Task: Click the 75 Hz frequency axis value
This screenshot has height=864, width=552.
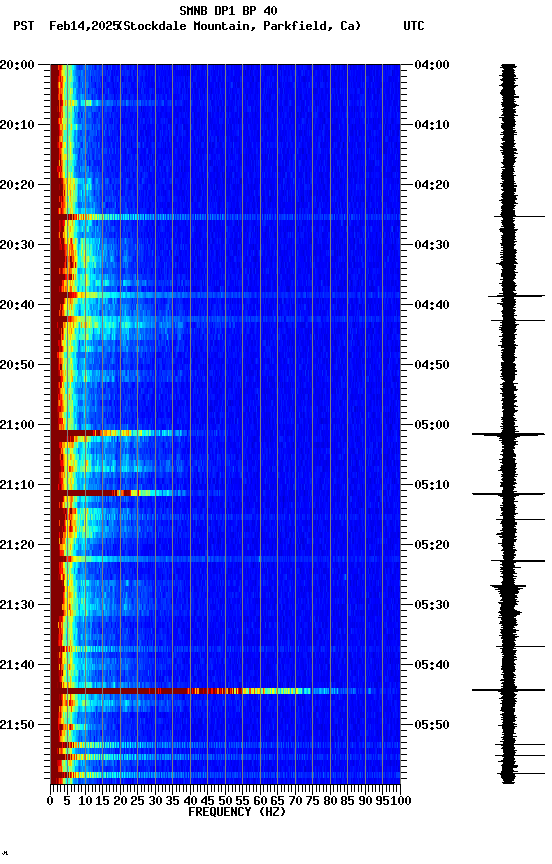Action: coord(312,802)
